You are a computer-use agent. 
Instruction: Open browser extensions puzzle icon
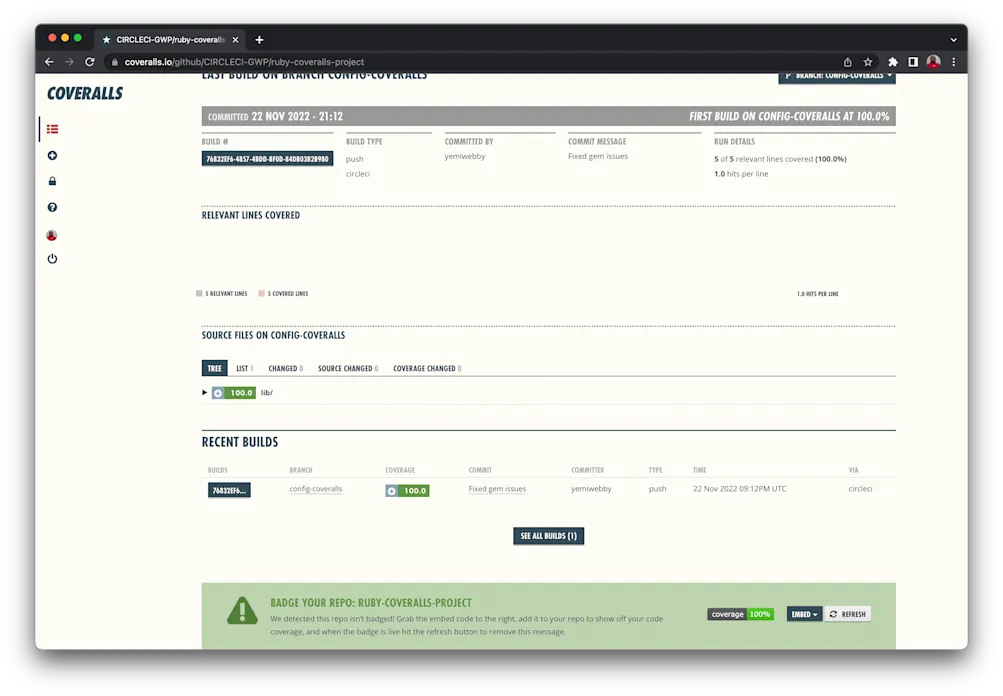pyautogui.click(x=893, y=62)
